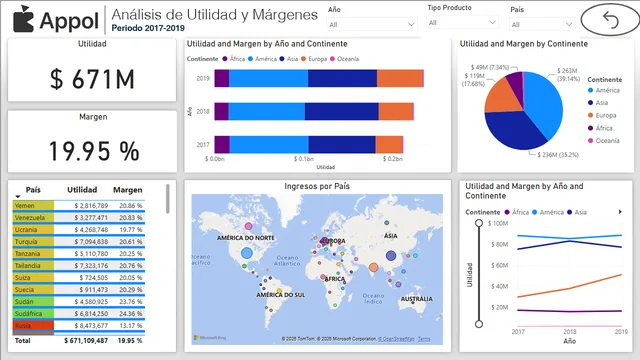This screenshot has width=640, height=360.
Task: Click the Microsoft Bing map logo
Action: tap(210, 338)
